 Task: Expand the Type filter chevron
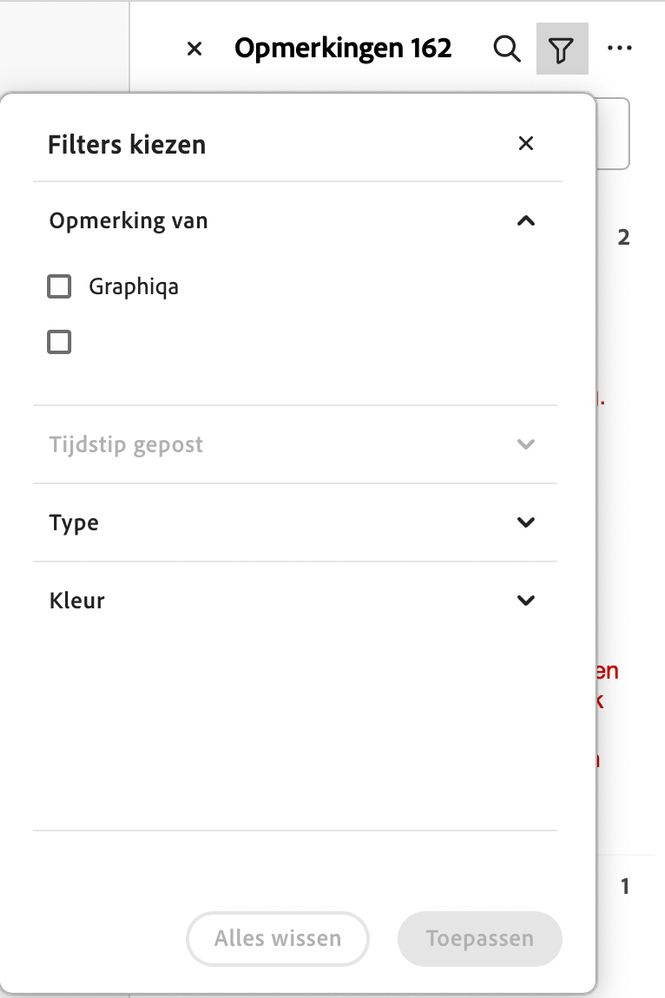click(x=526, y=522)
